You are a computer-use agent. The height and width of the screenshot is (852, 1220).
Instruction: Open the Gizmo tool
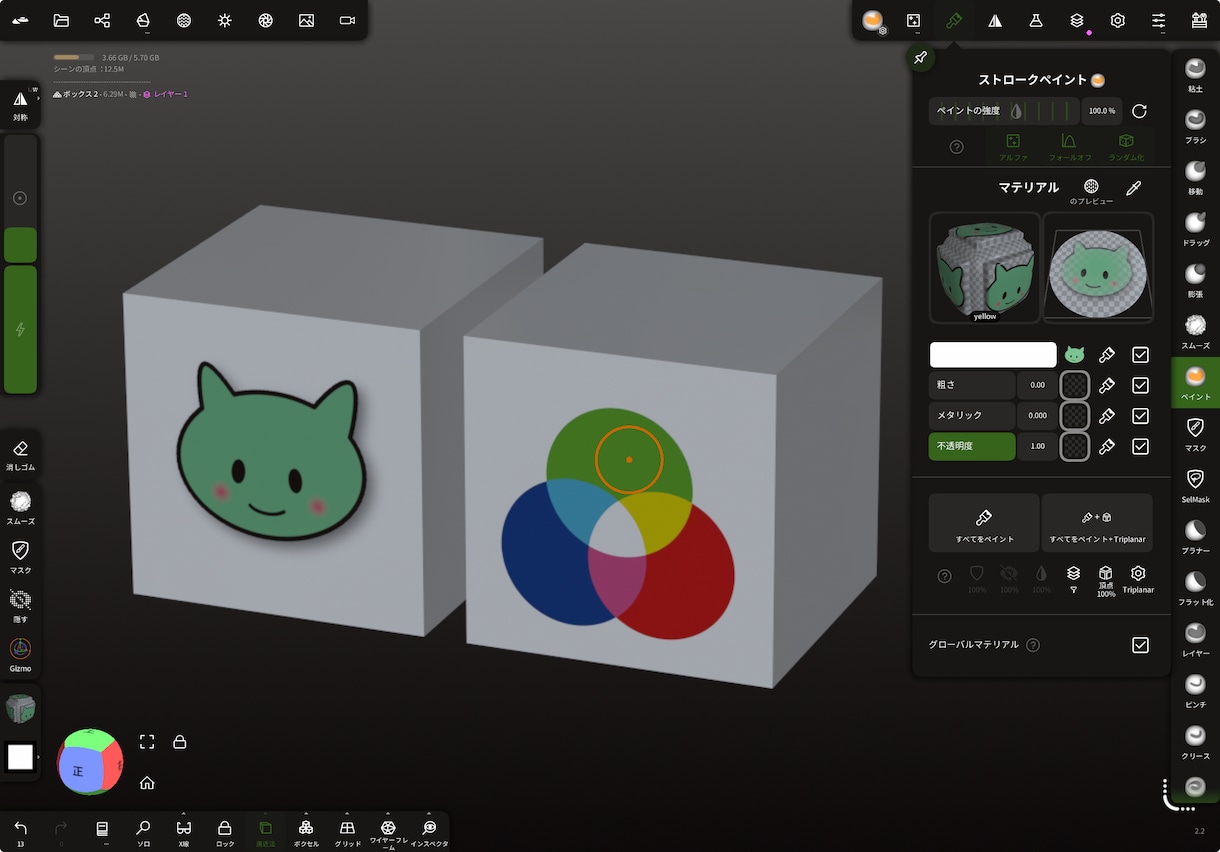pos(20,655)
